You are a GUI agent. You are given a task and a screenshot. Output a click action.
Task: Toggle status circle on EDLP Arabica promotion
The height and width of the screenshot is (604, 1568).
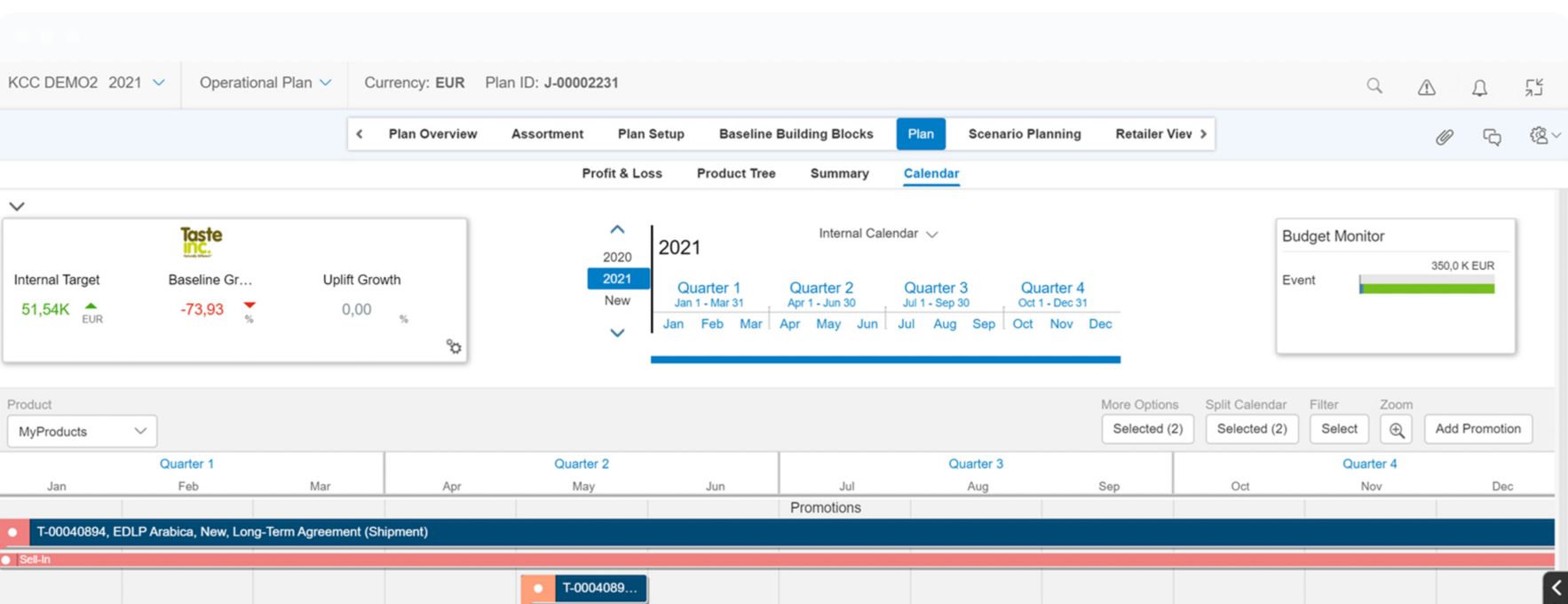(x=13, y=532)
